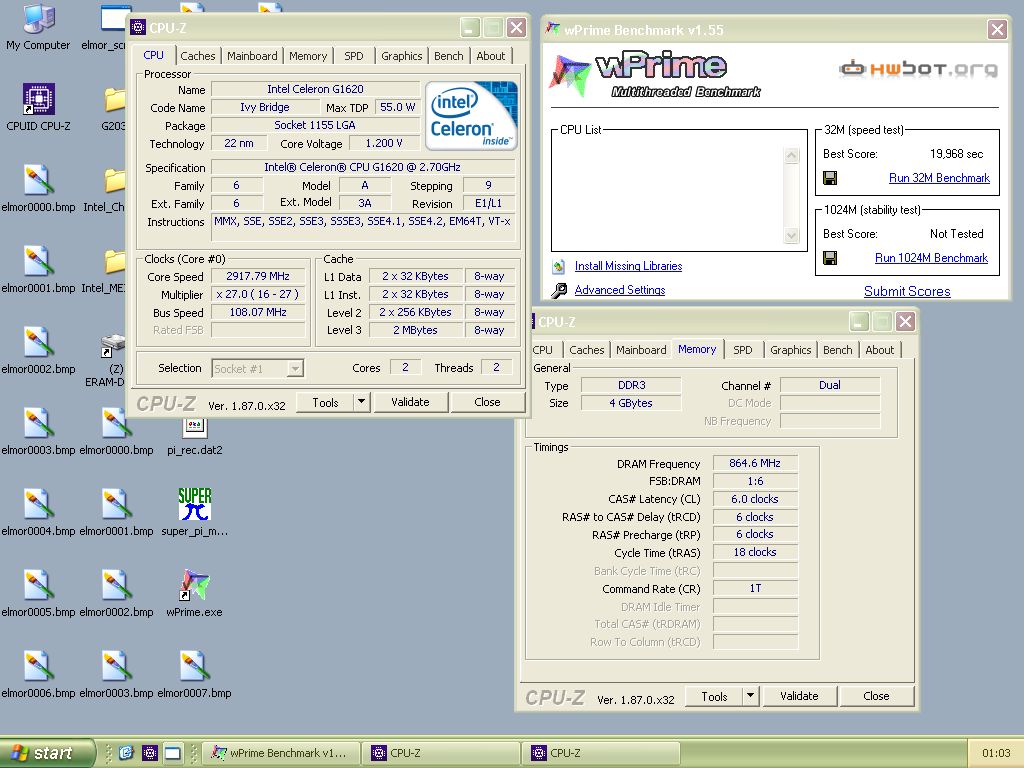Click the Install Missing Libraries icon
The height and width of the screenshot is (768, 1024).
click(559, 266)
